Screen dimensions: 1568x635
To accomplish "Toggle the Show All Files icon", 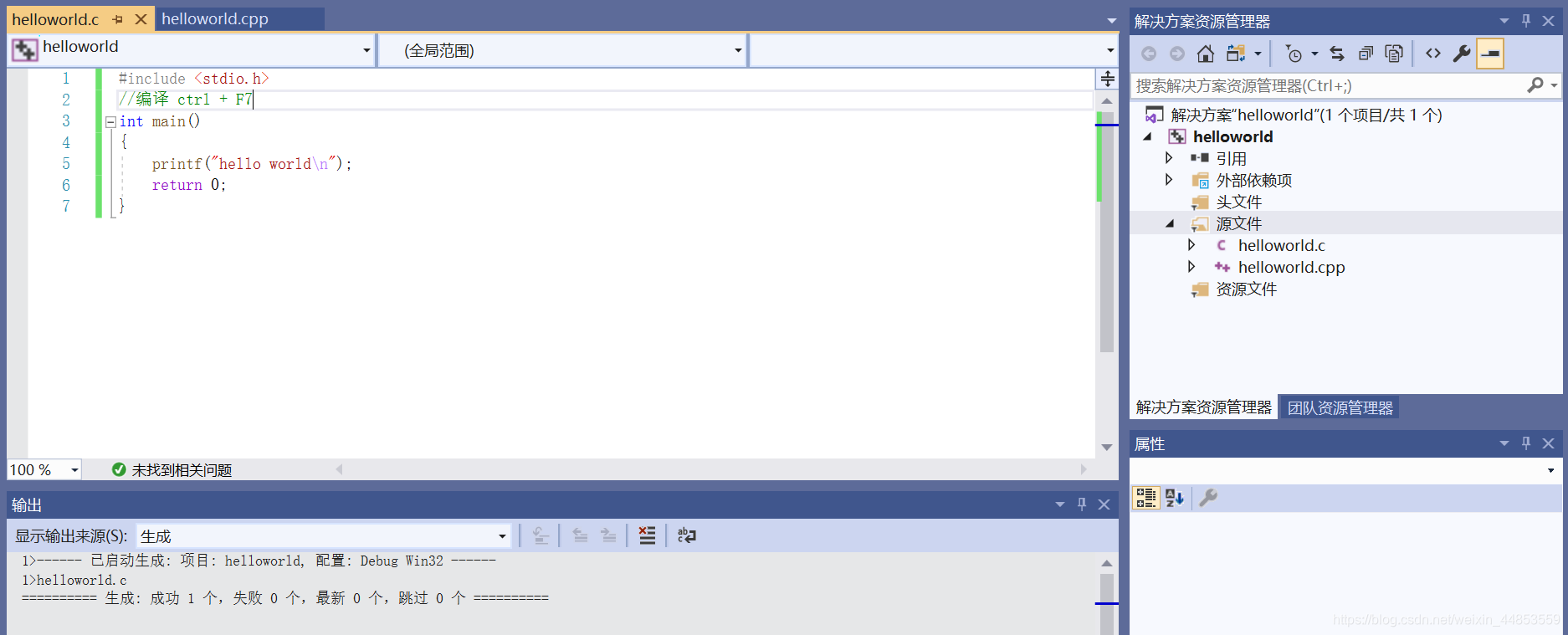I will point(1394,54).
